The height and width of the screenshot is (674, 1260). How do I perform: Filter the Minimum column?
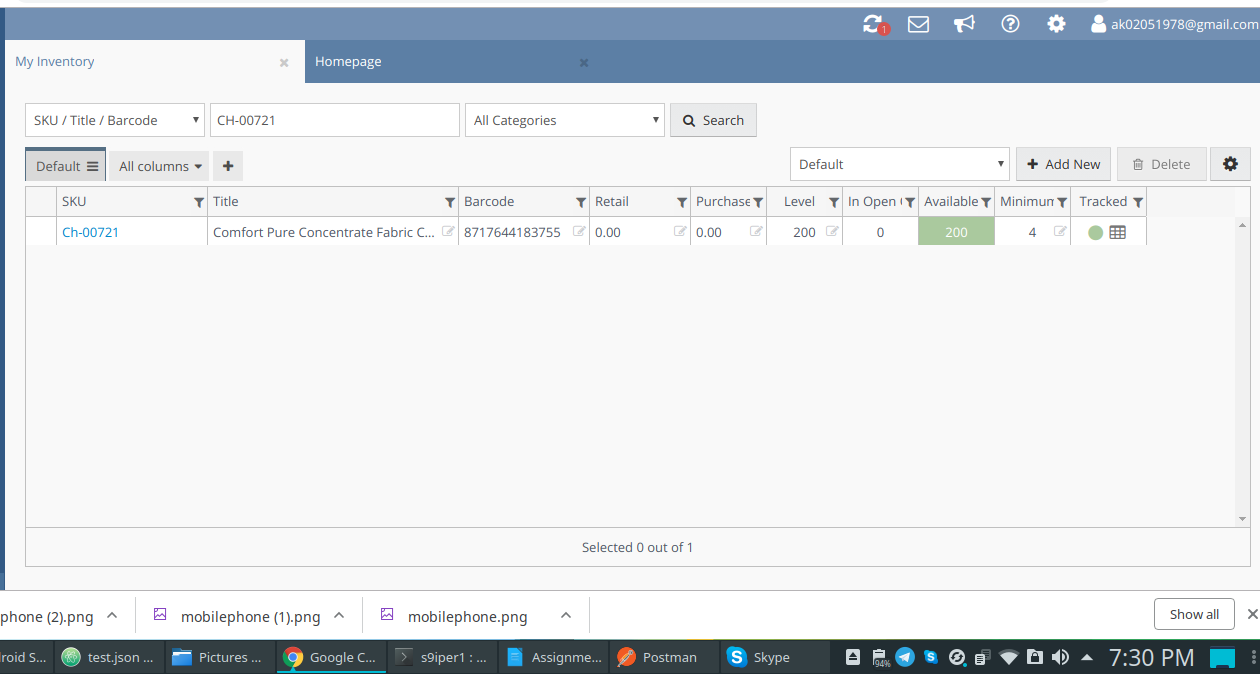pos(1062,202)
